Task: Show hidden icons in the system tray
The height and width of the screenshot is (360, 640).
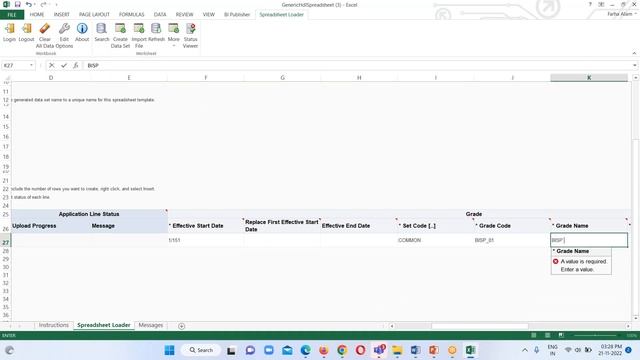Action: (x=525, y=350)
